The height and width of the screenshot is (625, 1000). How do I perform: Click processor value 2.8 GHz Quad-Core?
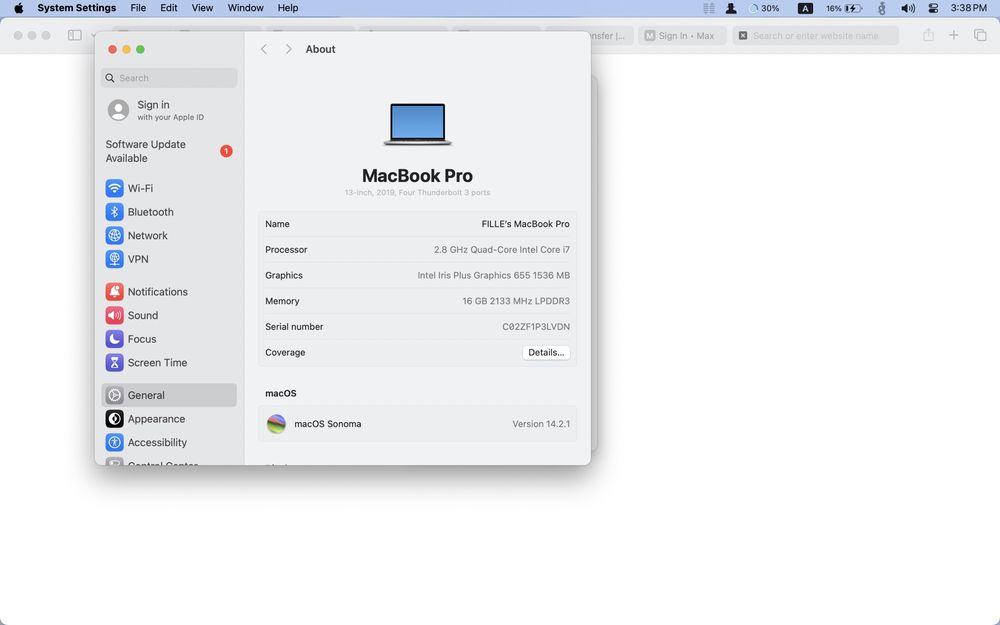pyautogui.click(x=502, y=249)
